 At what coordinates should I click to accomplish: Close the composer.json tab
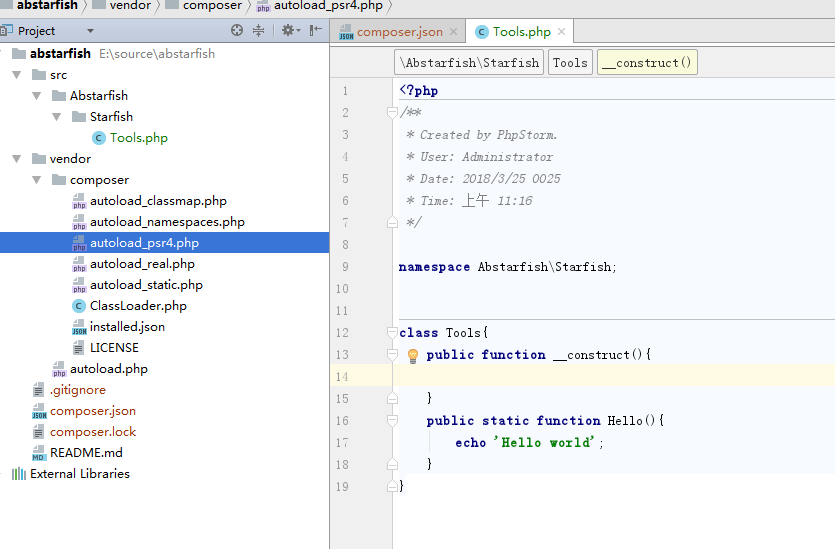click(x=453, y=32)
